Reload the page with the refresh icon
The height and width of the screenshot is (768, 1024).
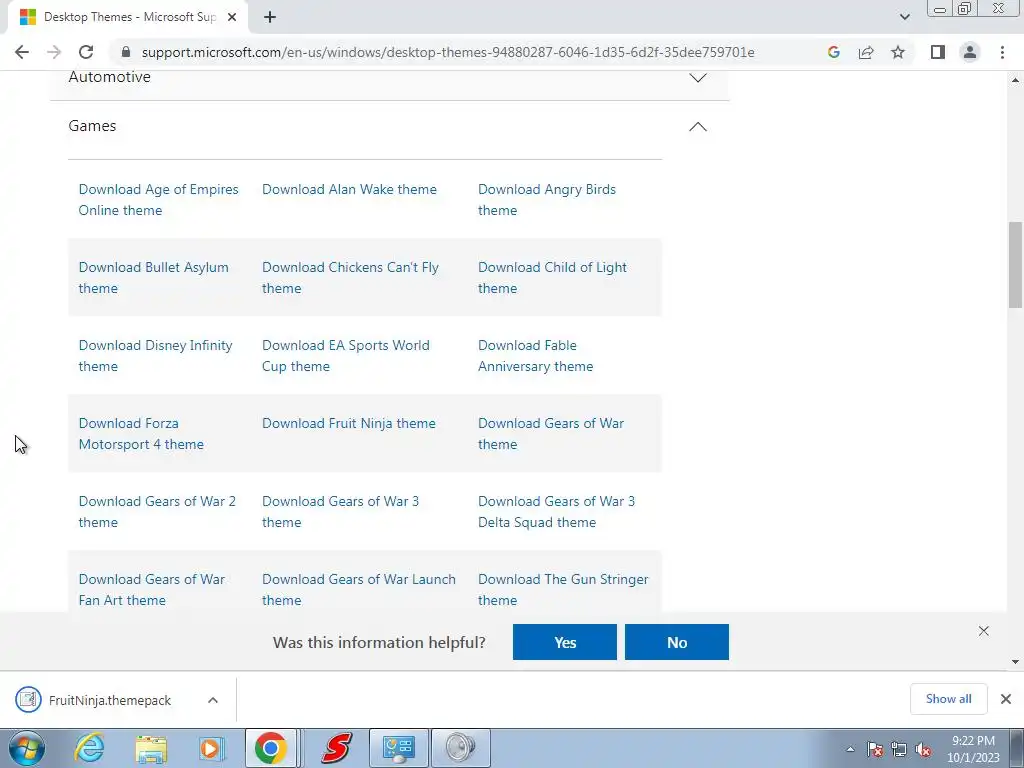point(86,52)
